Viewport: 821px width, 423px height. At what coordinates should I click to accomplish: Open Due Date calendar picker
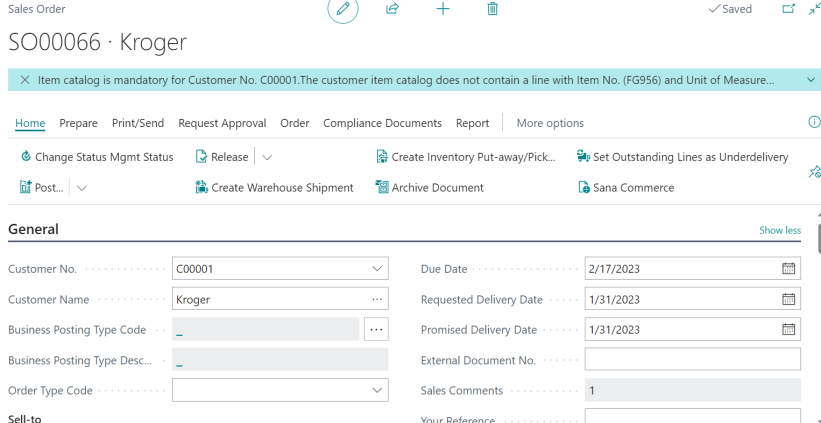(788, 269)
